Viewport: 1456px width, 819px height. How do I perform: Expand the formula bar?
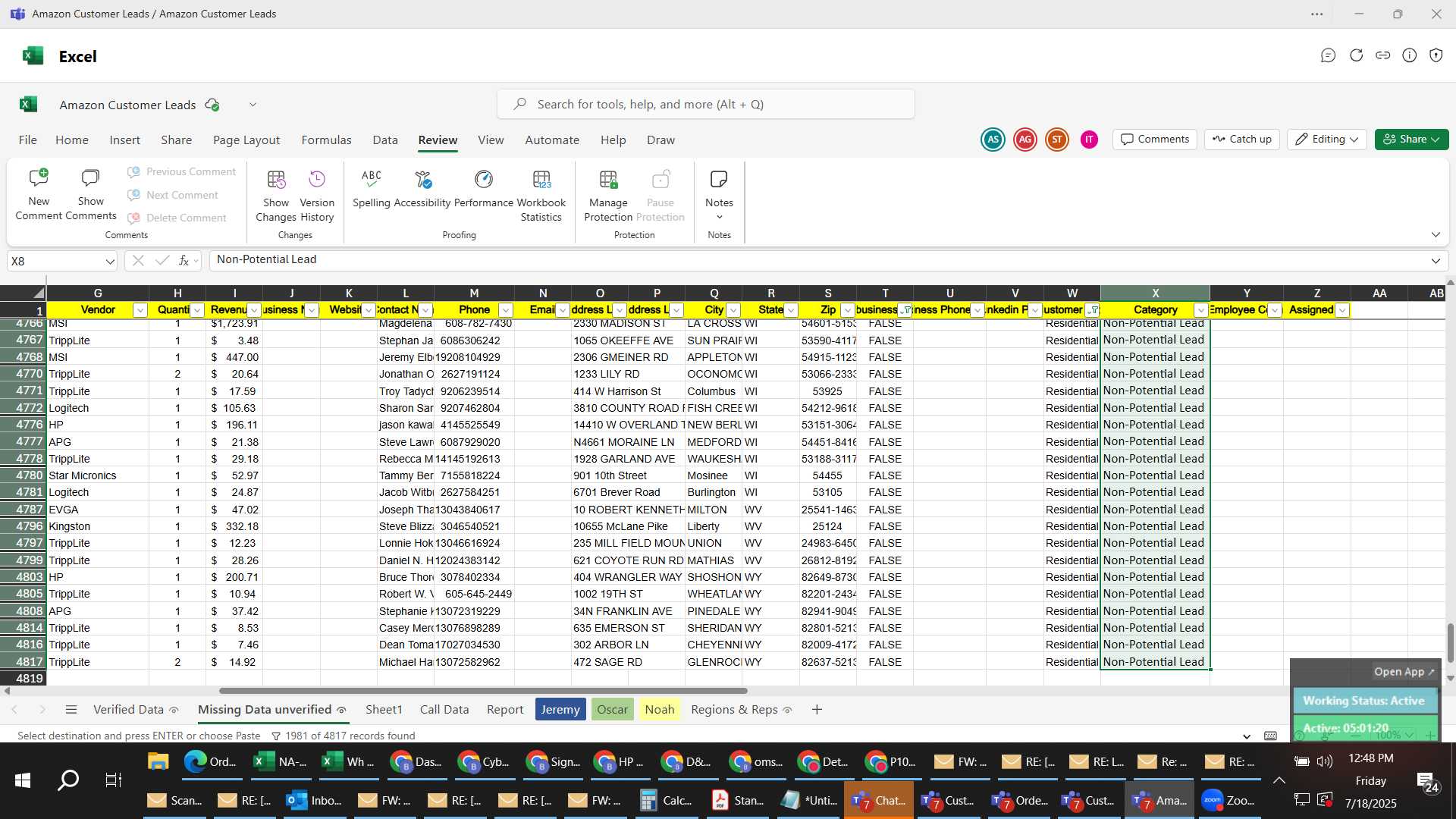click(x=1436, y=261)
